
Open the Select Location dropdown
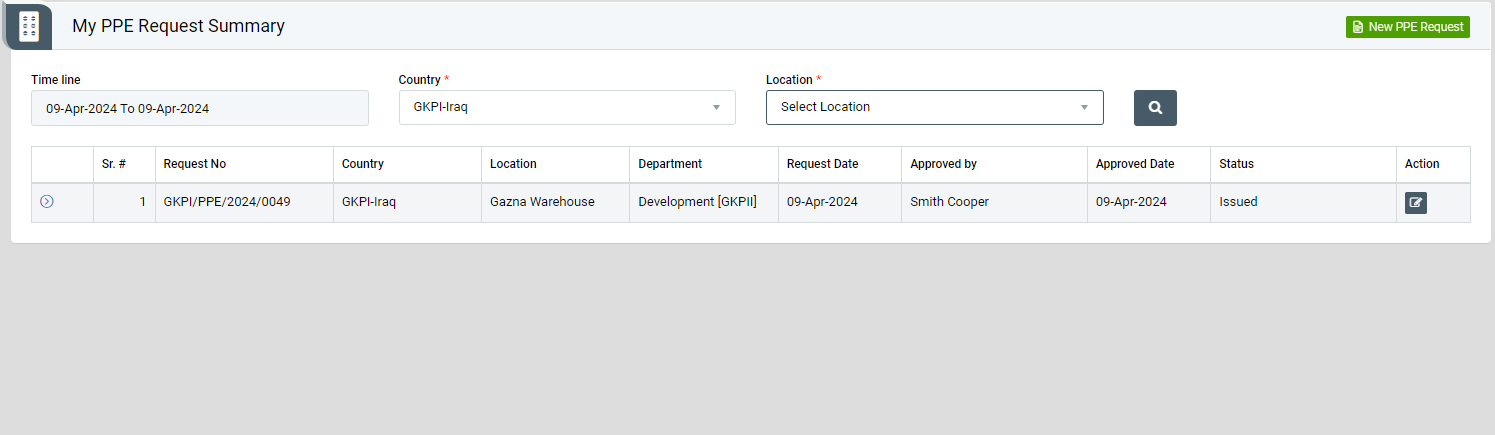[935, 107]
